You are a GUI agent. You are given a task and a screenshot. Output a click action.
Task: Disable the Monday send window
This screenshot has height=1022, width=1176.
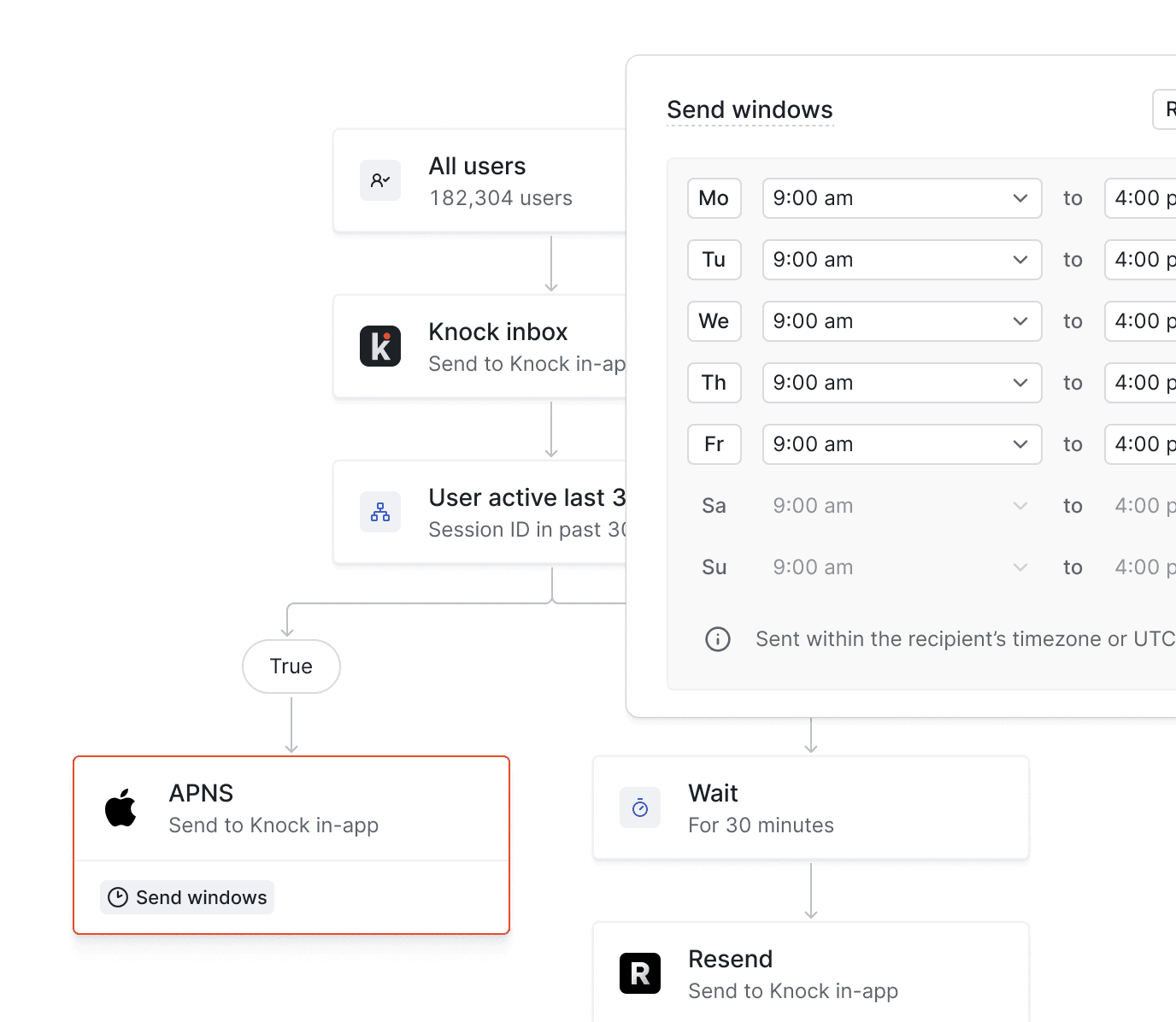pyautogui.click(x=714, y=197)
